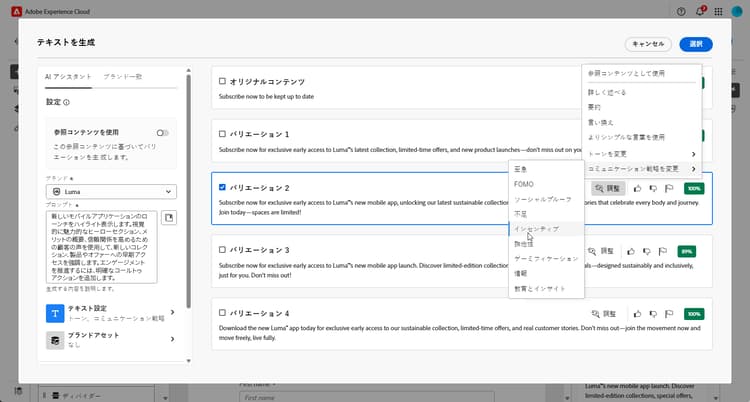Select 至急 strategy option
750x402 pixels.
click(x=546, y=169)
